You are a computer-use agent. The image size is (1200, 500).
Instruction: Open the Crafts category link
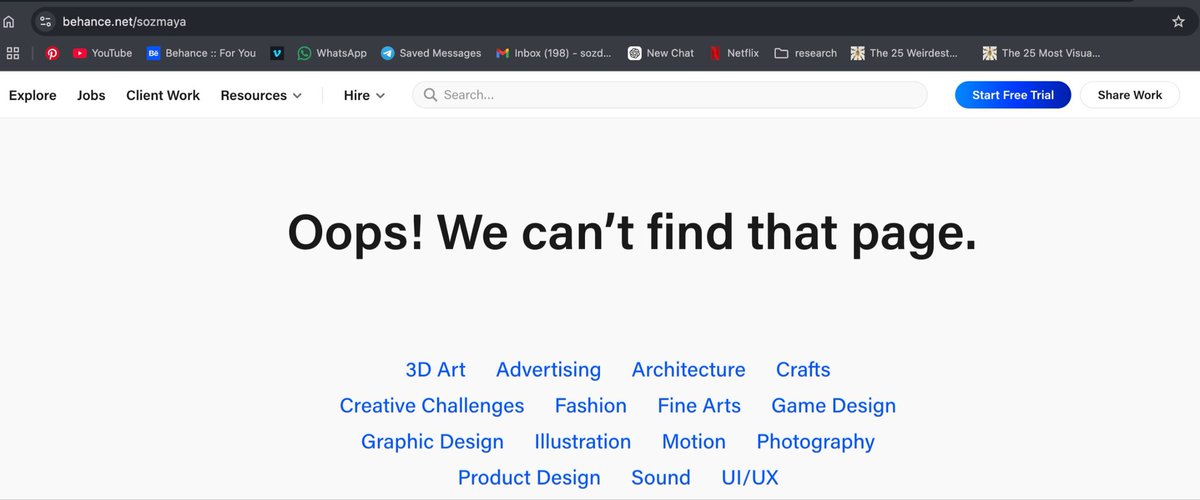coord(803,370)
